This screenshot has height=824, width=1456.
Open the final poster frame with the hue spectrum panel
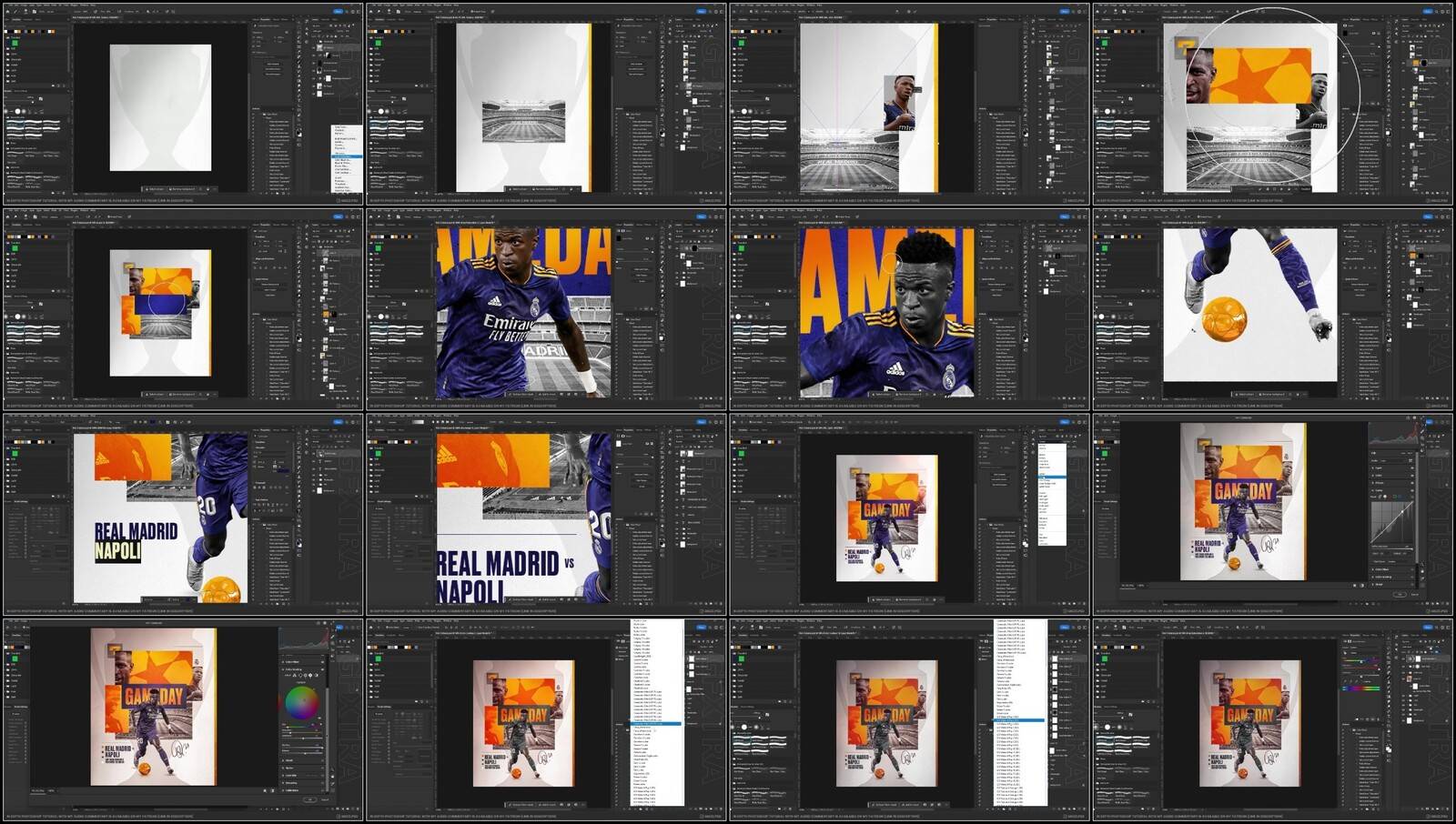[1273, 720]
